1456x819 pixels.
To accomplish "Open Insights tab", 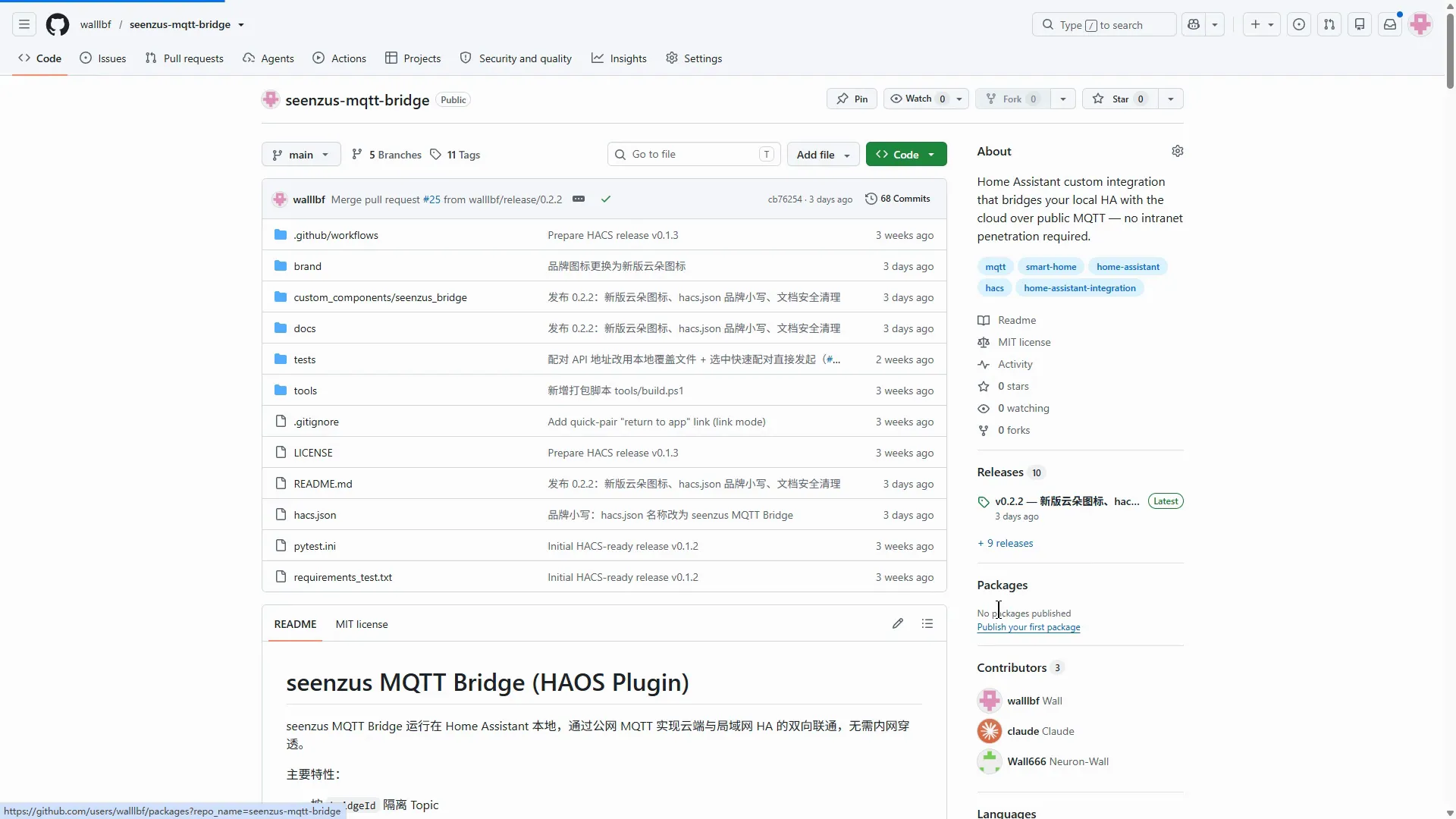I will tap(619, 58).
